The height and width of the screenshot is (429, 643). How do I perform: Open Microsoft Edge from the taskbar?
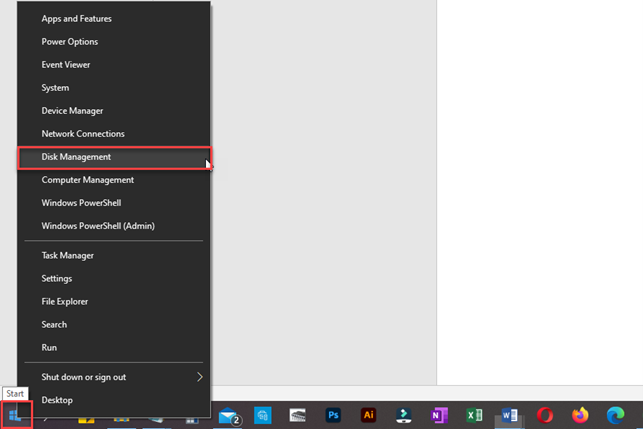click(x=616, y=416)
